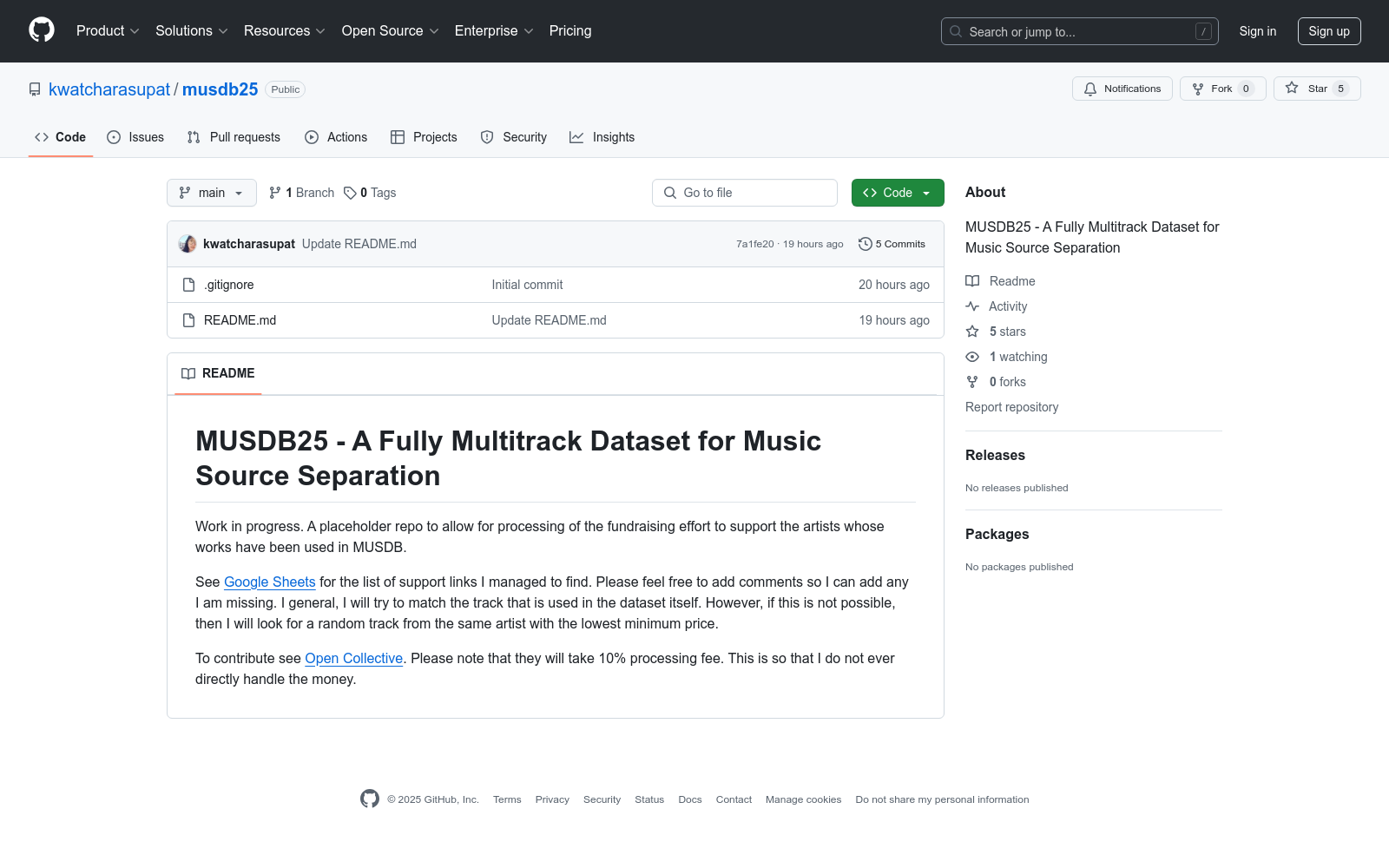Click the search icon in header search bar
1389x868 pixels.
(956, 31)
